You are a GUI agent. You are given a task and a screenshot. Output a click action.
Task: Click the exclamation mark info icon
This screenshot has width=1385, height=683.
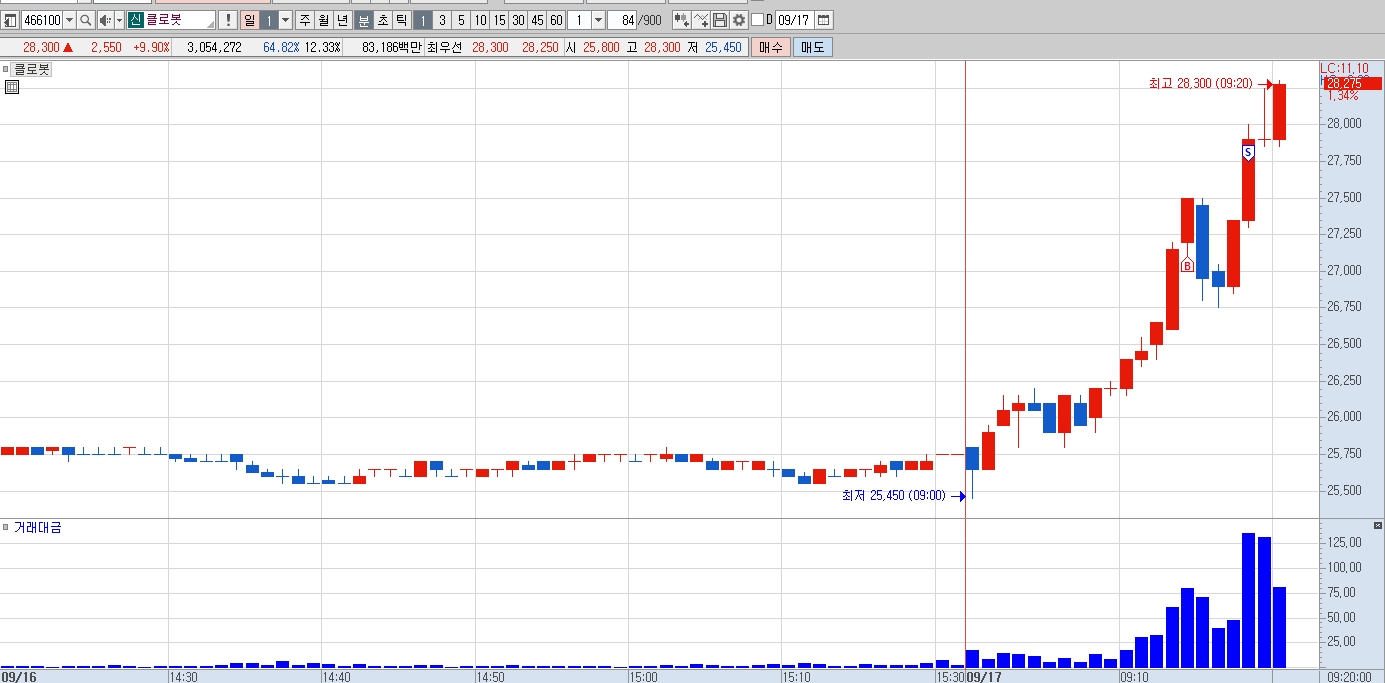228,20
